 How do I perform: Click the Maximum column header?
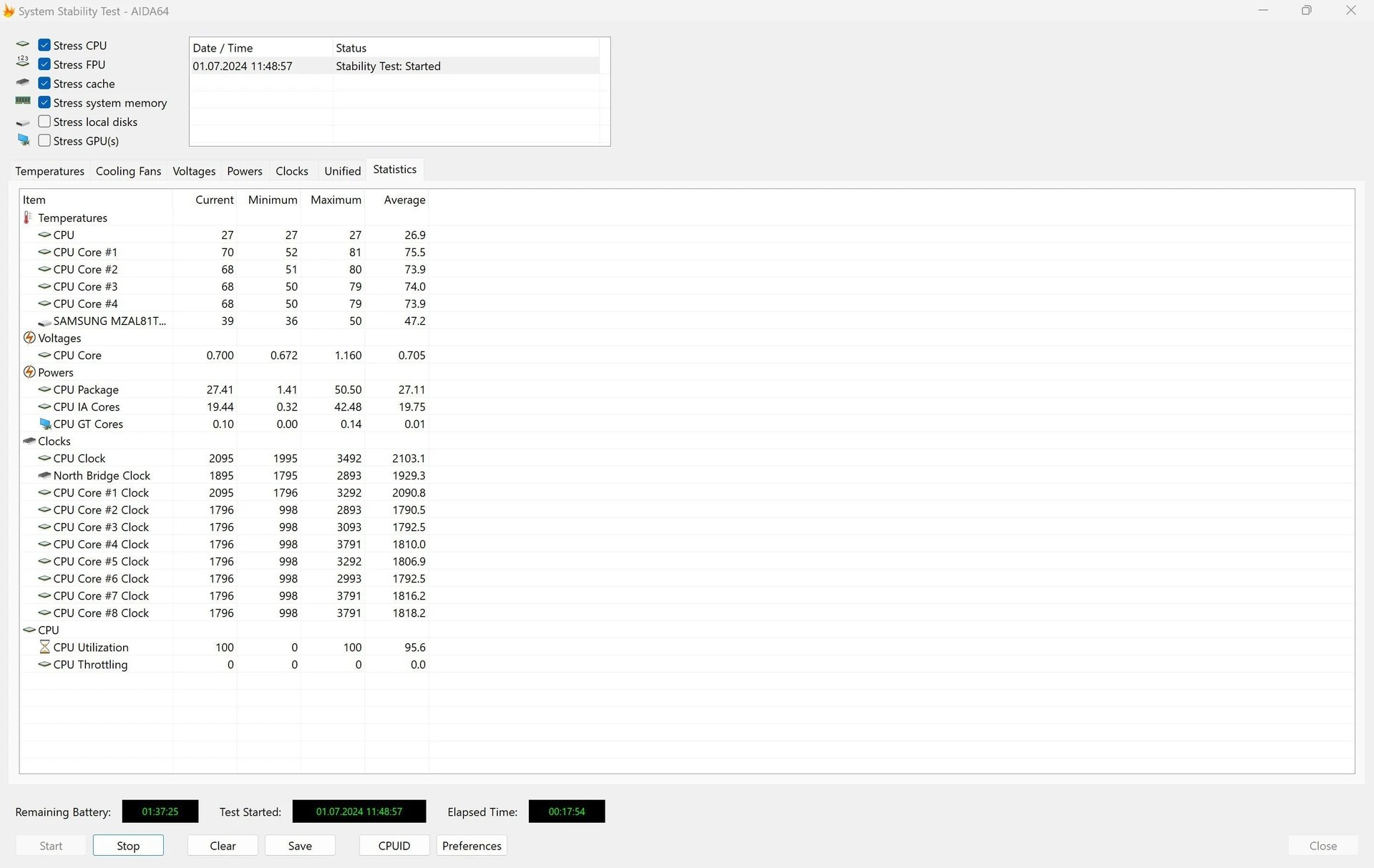pyautogui.click(x=336, y=200)
